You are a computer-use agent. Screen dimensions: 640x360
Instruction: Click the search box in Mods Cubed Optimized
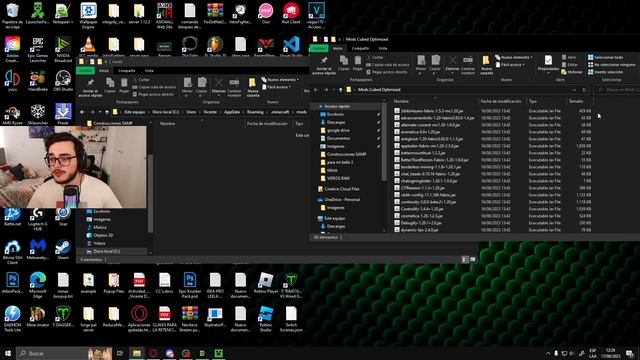(617, 90)
